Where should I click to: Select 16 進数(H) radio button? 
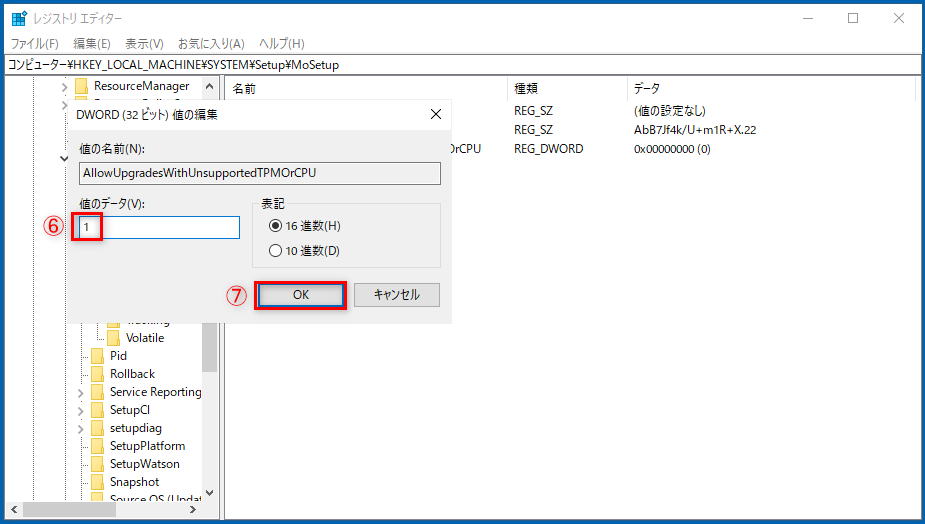(304, 226)
